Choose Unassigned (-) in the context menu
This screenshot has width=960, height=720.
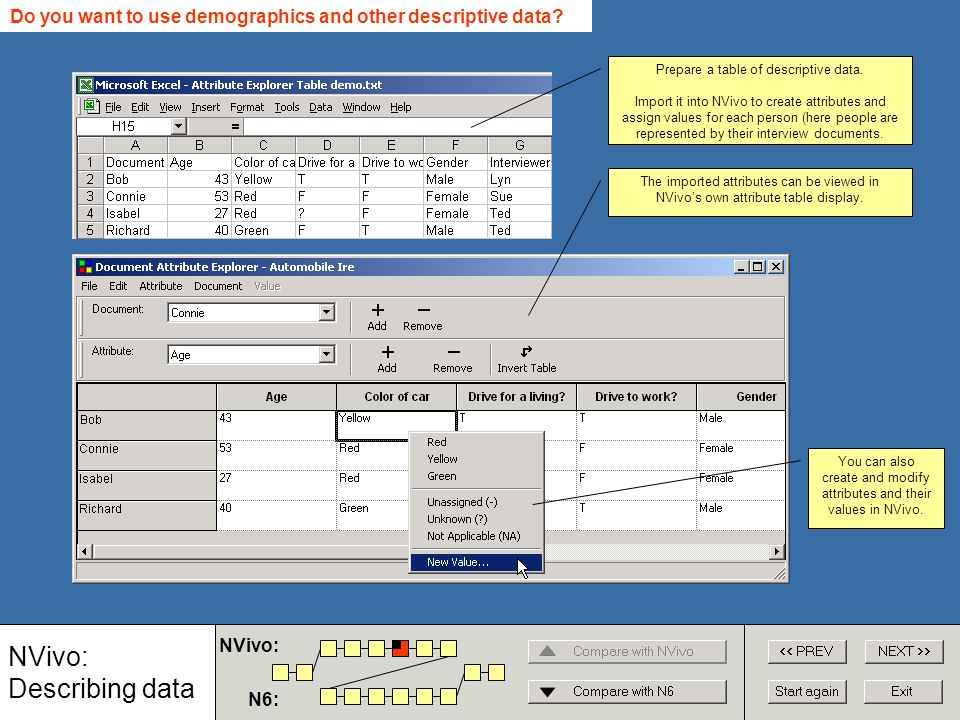(x=476, y=502)
